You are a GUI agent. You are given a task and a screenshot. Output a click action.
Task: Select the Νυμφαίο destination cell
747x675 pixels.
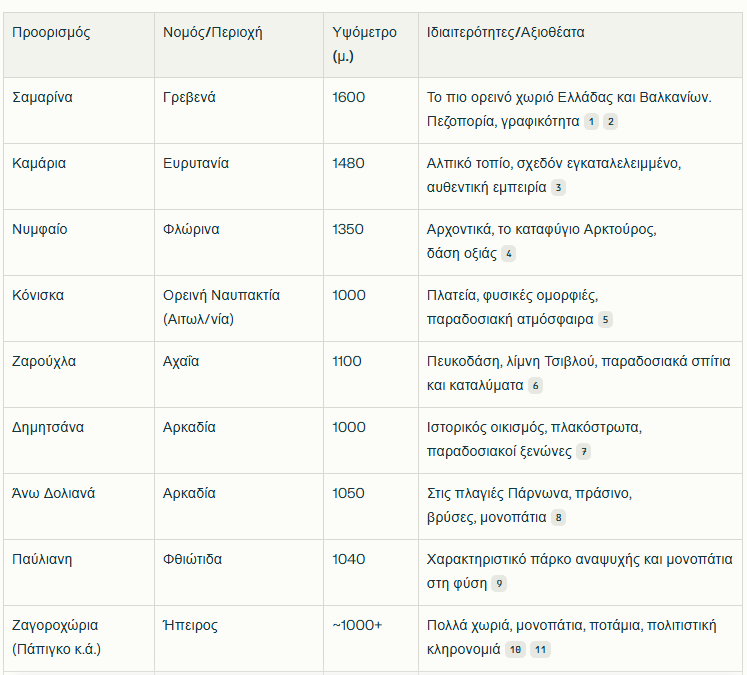tap(79, 242)
